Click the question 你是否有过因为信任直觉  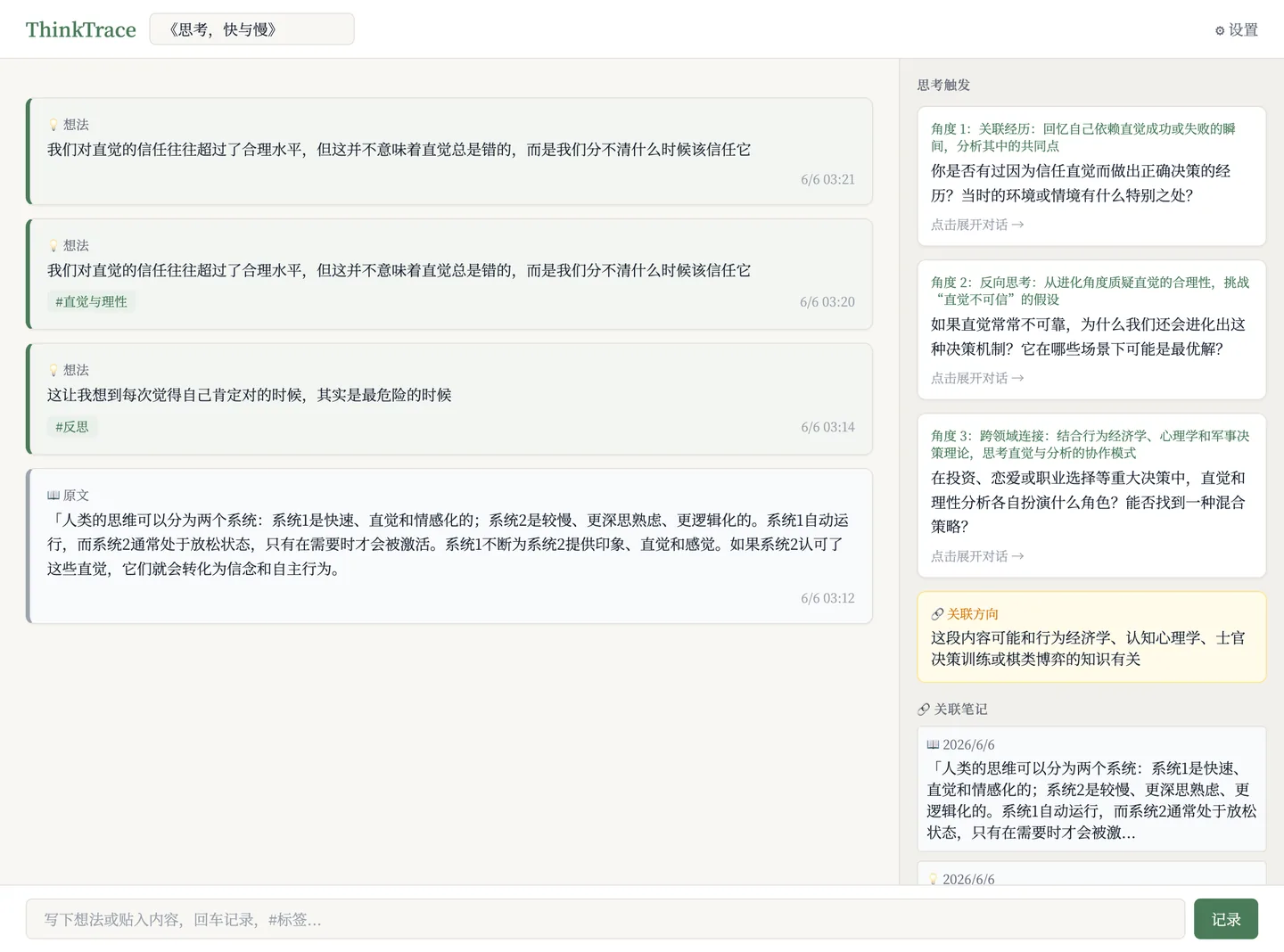1081,183
